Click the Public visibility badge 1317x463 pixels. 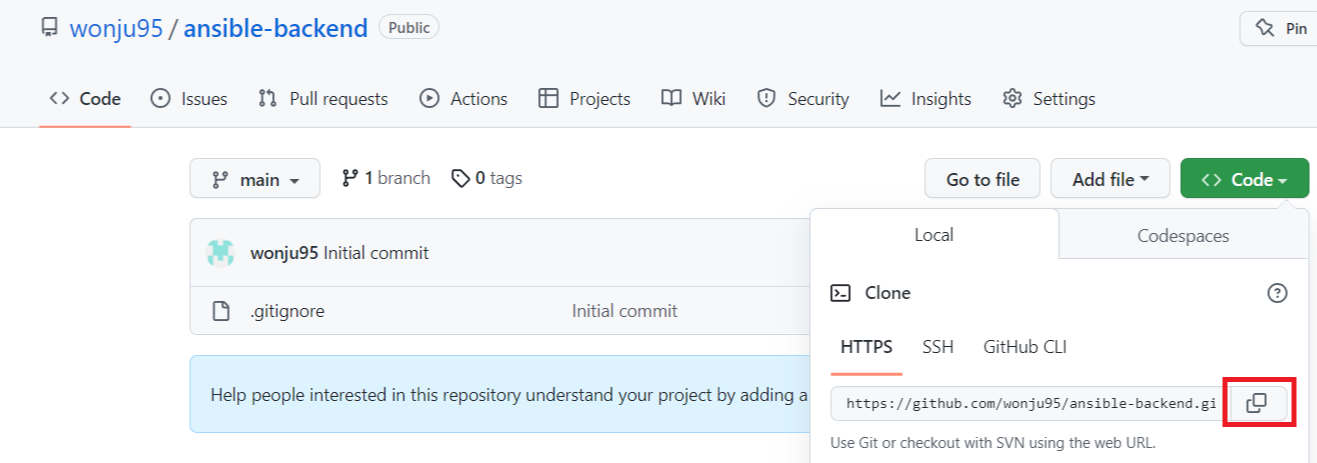409,28
